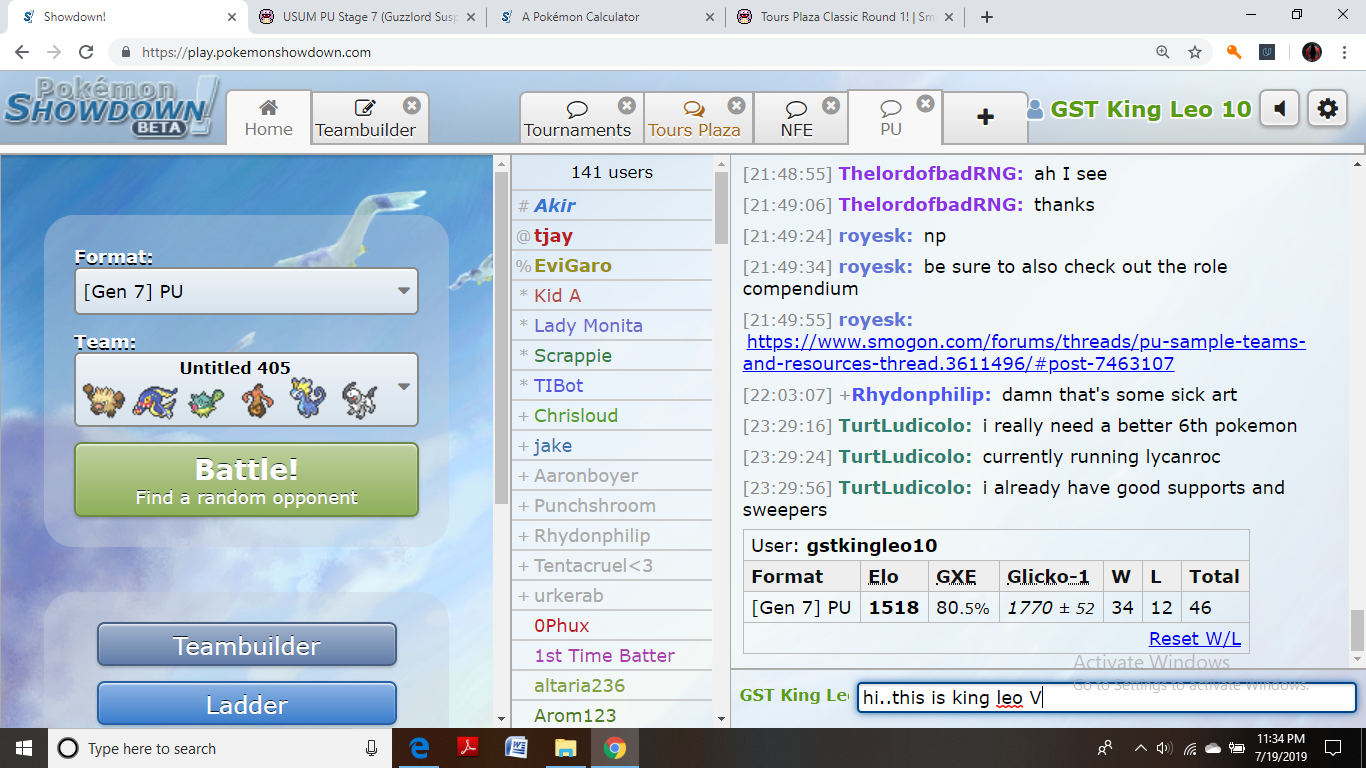
Task: Open Windows Start menu
Action: click(x=24, y=748)
